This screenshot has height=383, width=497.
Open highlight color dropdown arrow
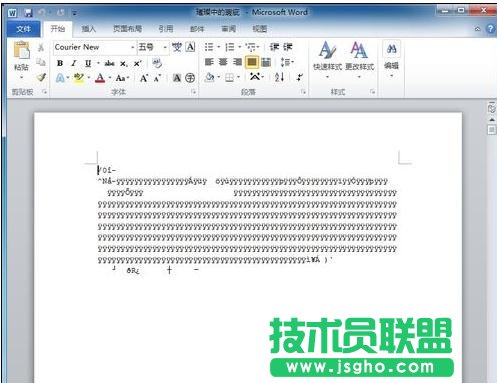[x=89, y=78]
